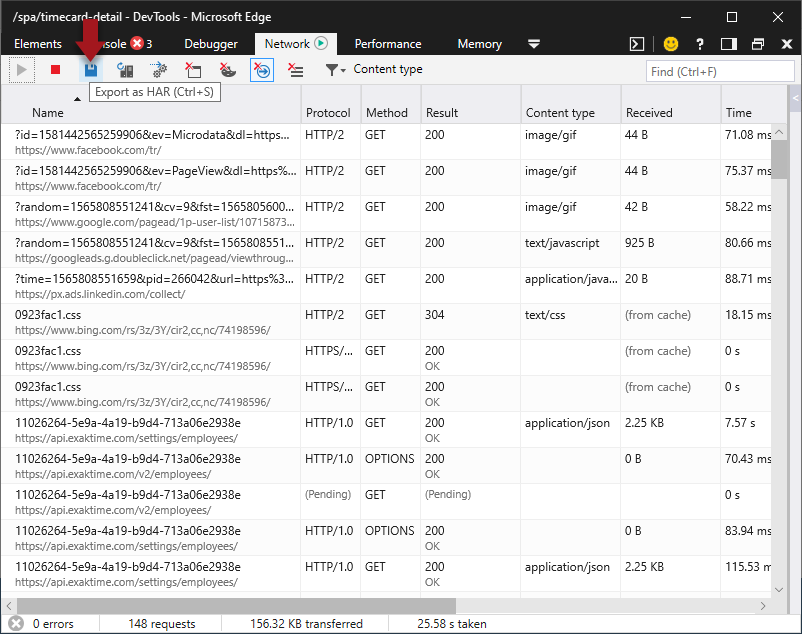The image size is (802, 634).
Task: Click the 148 requests status text
Action: pos(162,624)
